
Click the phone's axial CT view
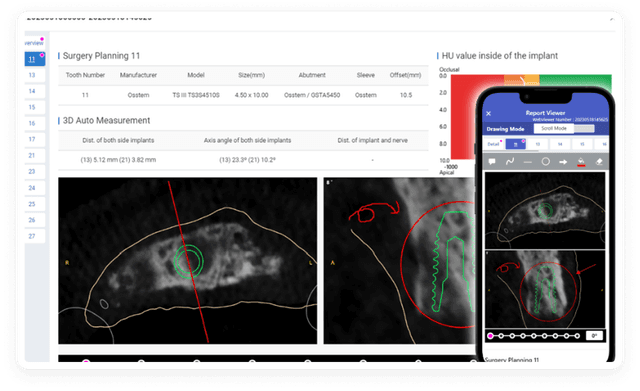pyautogui.click(x=545, y=210)
